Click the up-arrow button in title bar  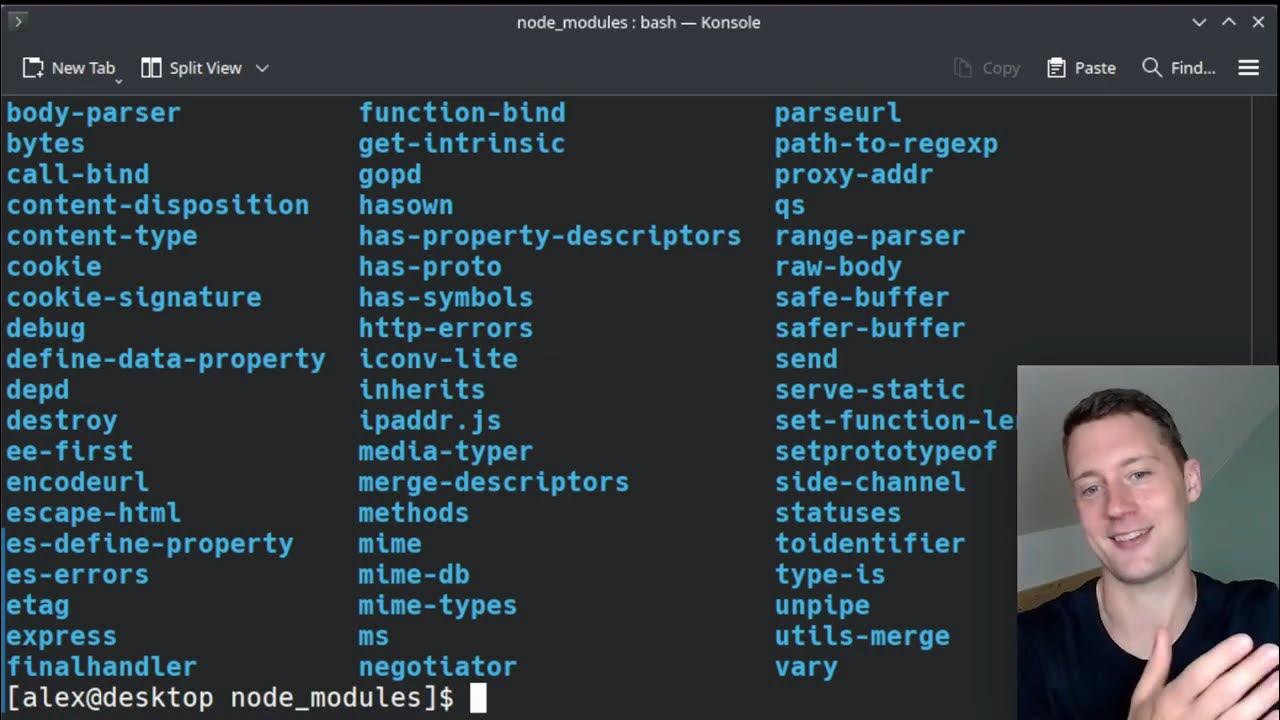[1229, 22]
